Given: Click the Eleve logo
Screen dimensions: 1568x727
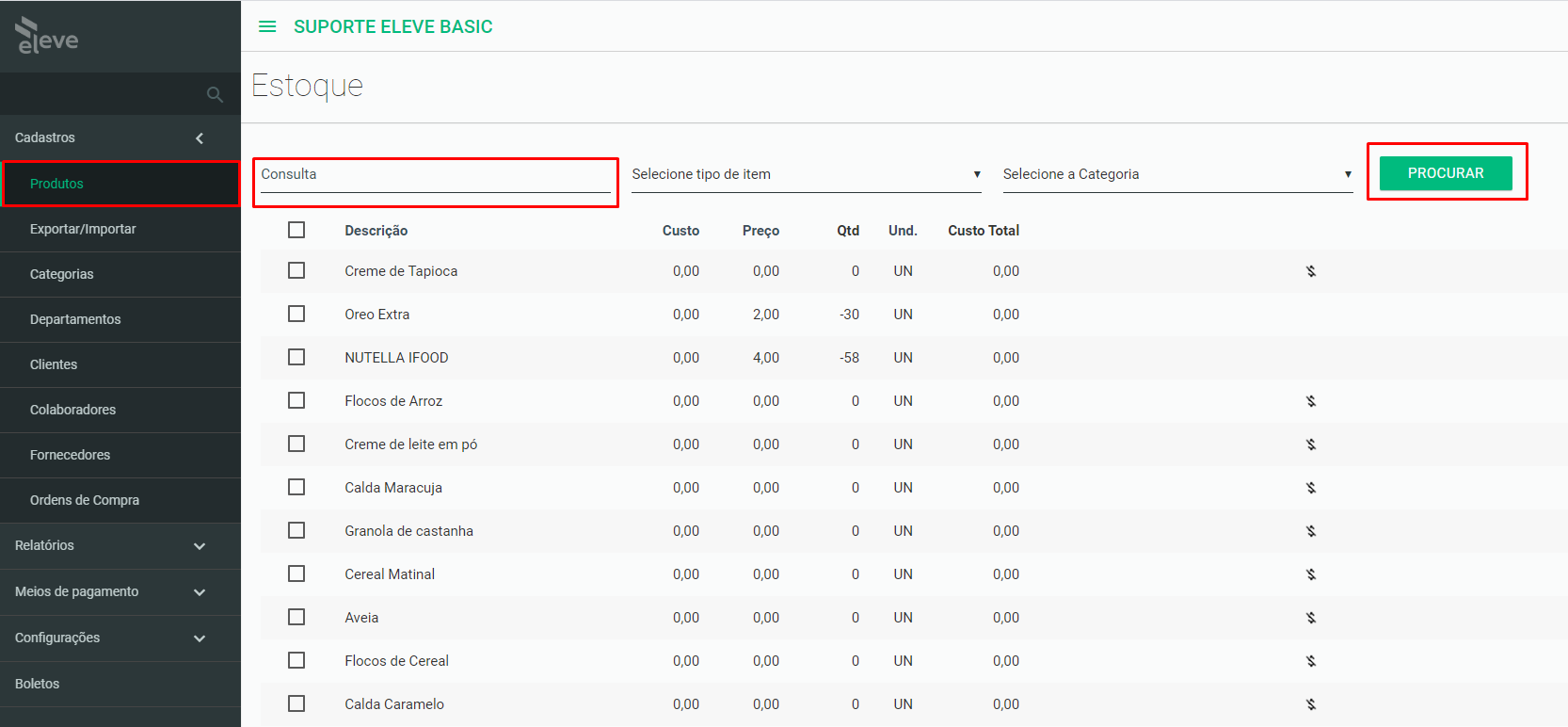Looking at the screenshot, I should 47,36.
